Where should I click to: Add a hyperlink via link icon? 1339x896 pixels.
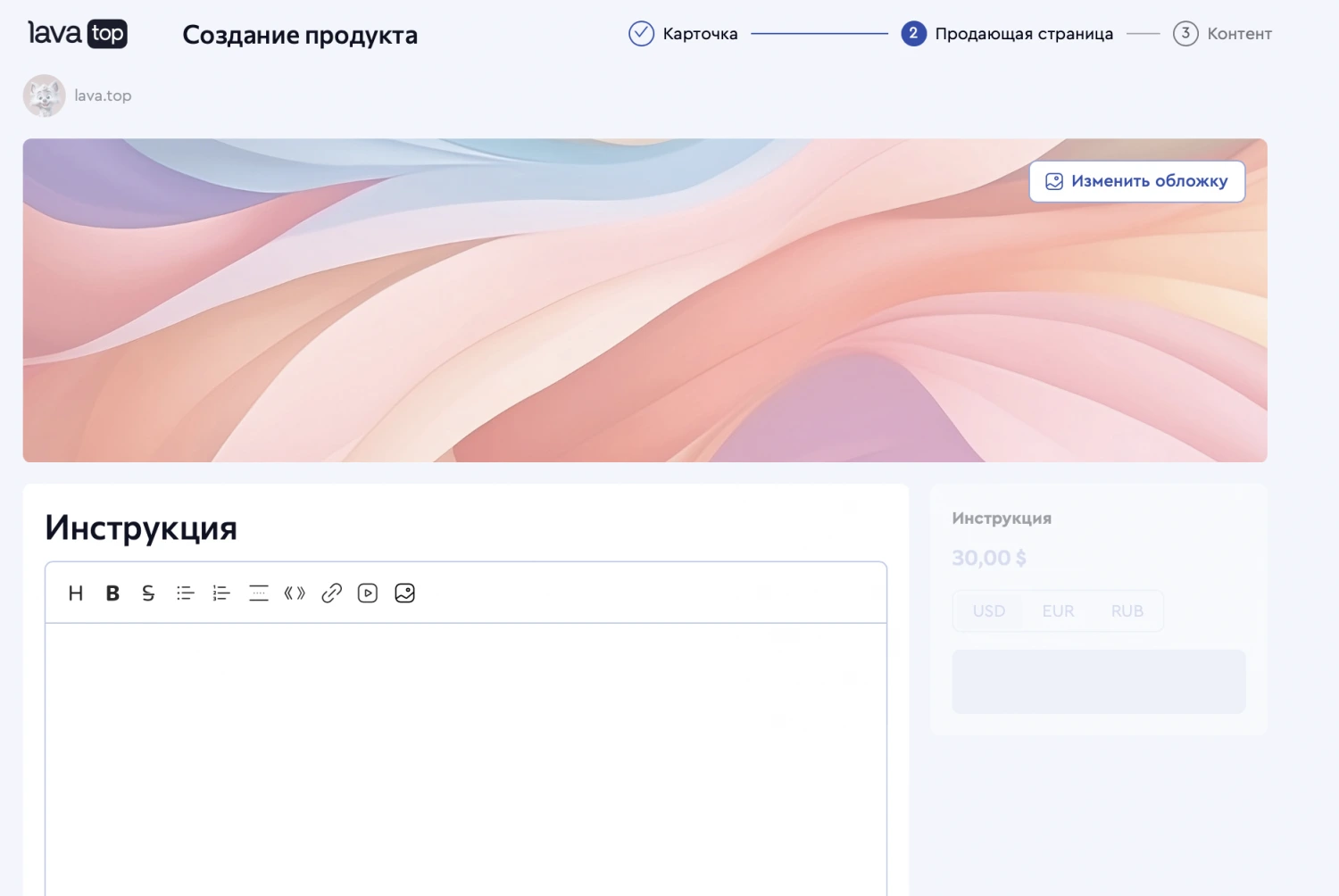pos(331,593)
